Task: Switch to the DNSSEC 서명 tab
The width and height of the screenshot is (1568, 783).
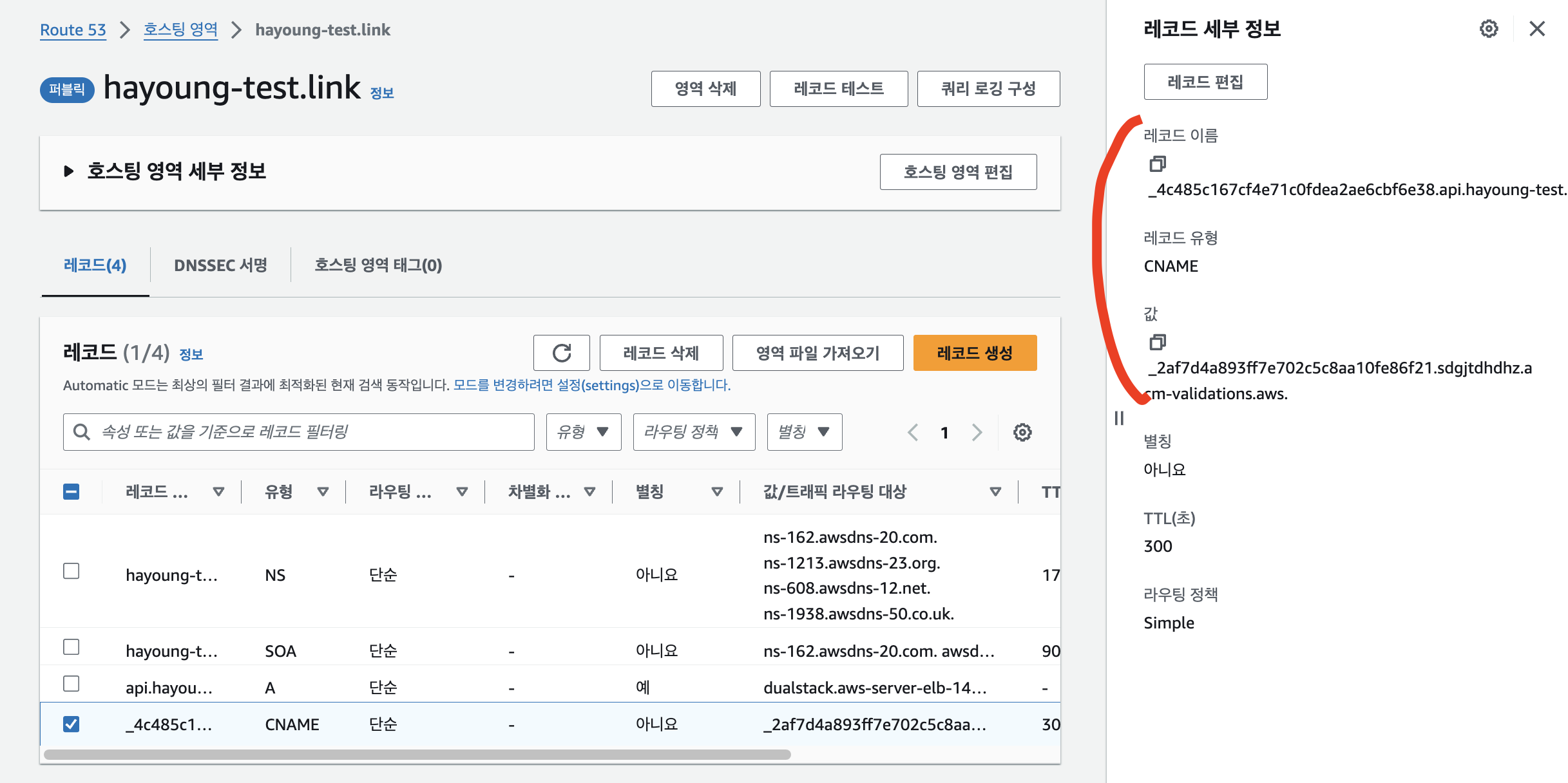Action: [x=220, y=265]
